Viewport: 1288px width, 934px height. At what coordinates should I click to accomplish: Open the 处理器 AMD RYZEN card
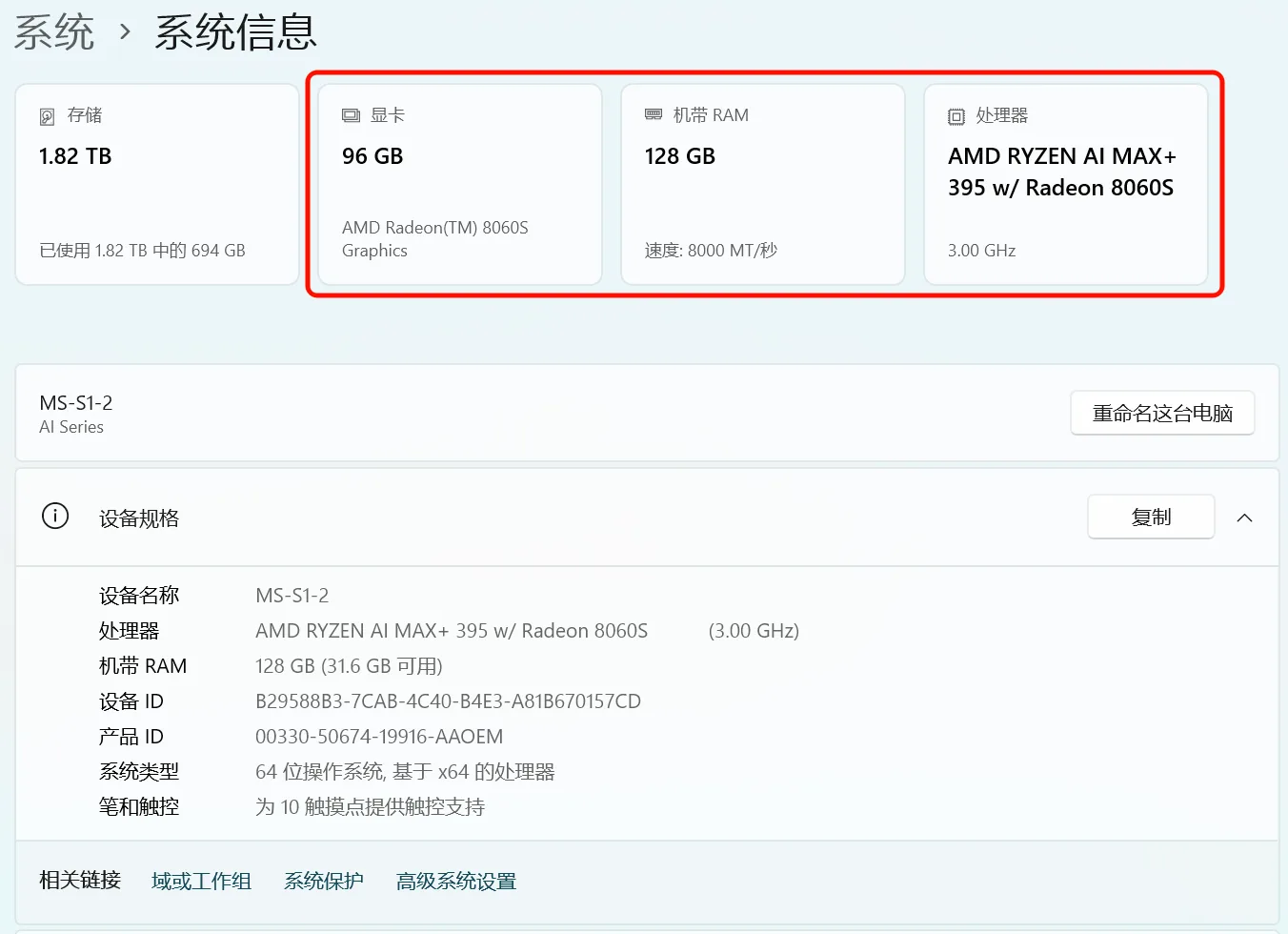click(x=1066, y=184)
